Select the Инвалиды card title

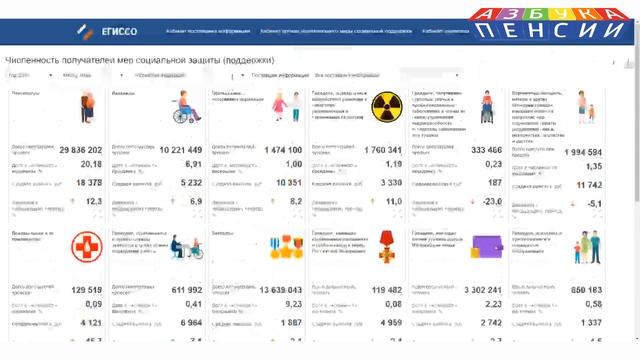[x=123, y=93]
